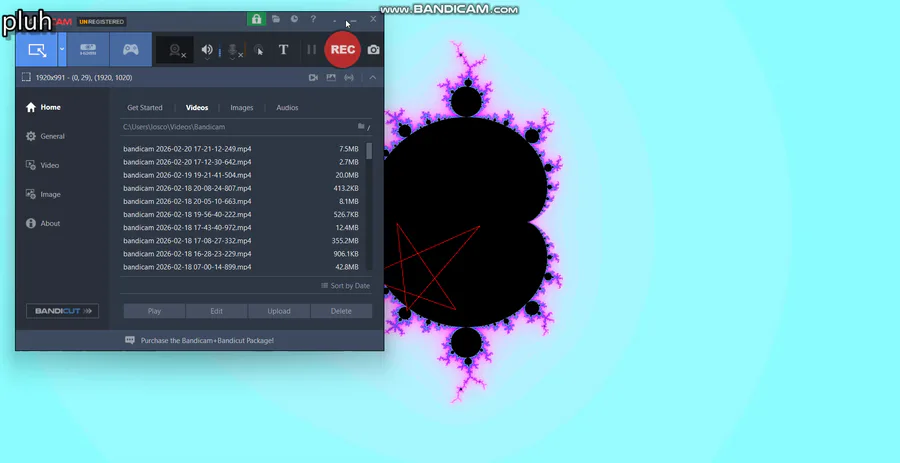The image size is (900, 463).
Task: Open the Image settings in sidebar
Action: pyautogui.click(x=43, y=194)
